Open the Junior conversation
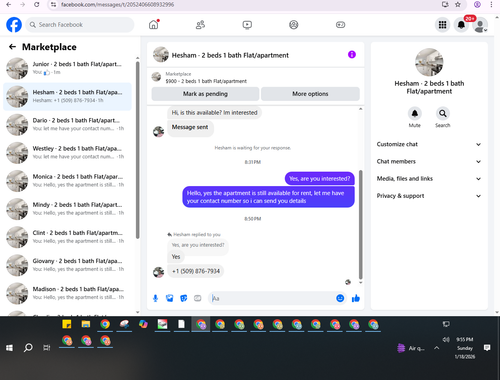The image size is (500, 380). [68, 68]
